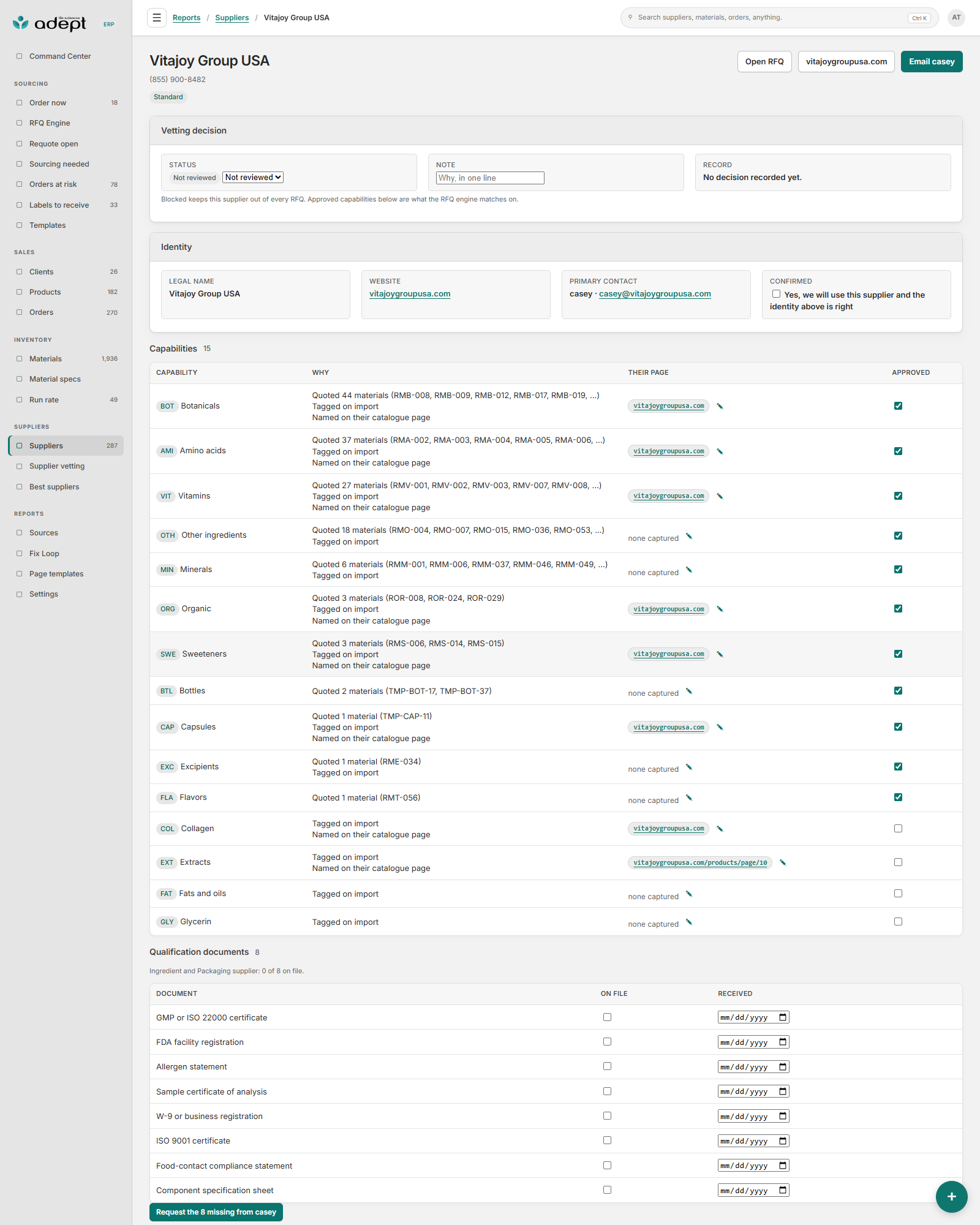The image size is (980, 1225).
Task: Click the vetting note input field
Action: [x=490, y=178]
